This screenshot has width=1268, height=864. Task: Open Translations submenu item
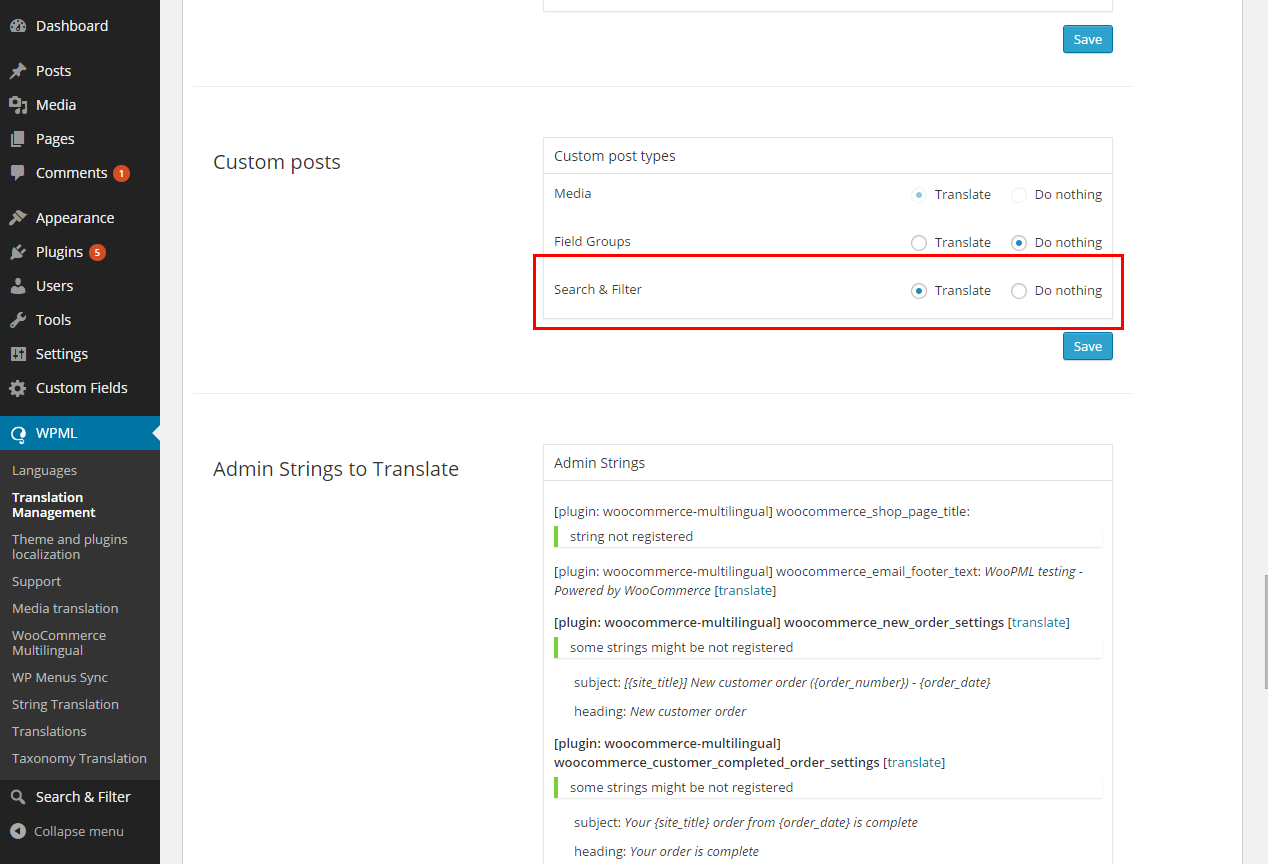point(49,732)
